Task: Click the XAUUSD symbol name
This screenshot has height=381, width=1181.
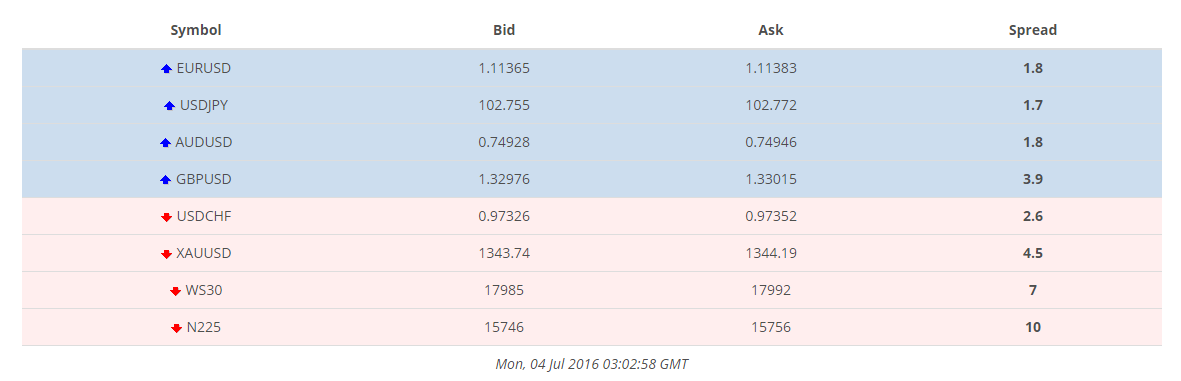Action: click(203, 254)
